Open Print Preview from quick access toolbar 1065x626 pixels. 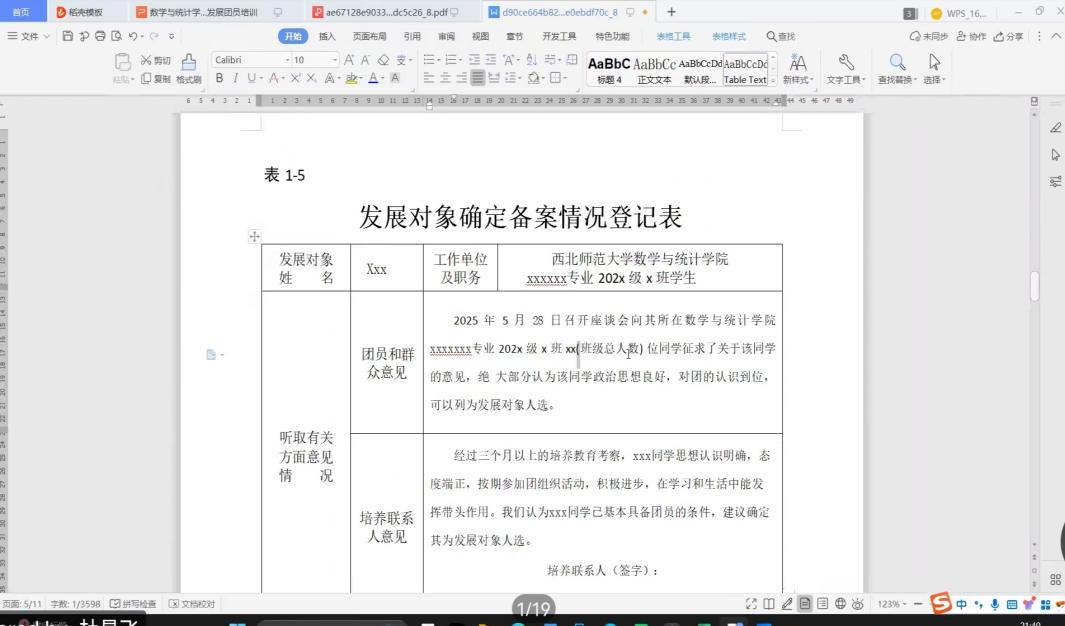click(x=116, y=36)
